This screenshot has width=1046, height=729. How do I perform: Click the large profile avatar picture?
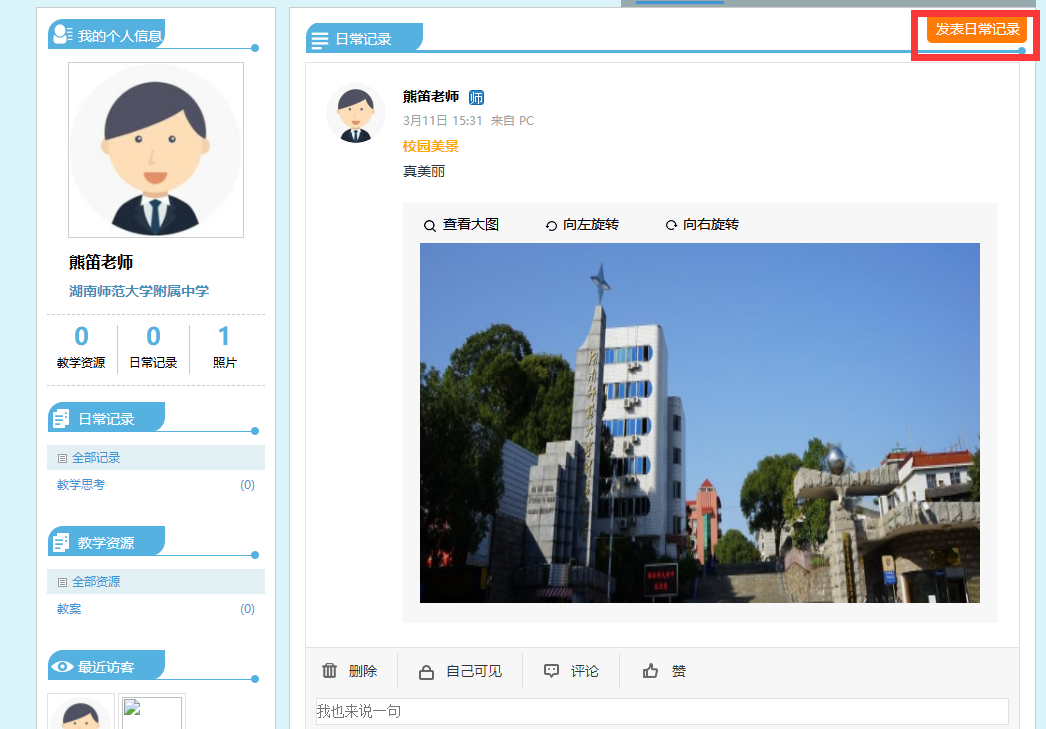[x=156, y=150]
